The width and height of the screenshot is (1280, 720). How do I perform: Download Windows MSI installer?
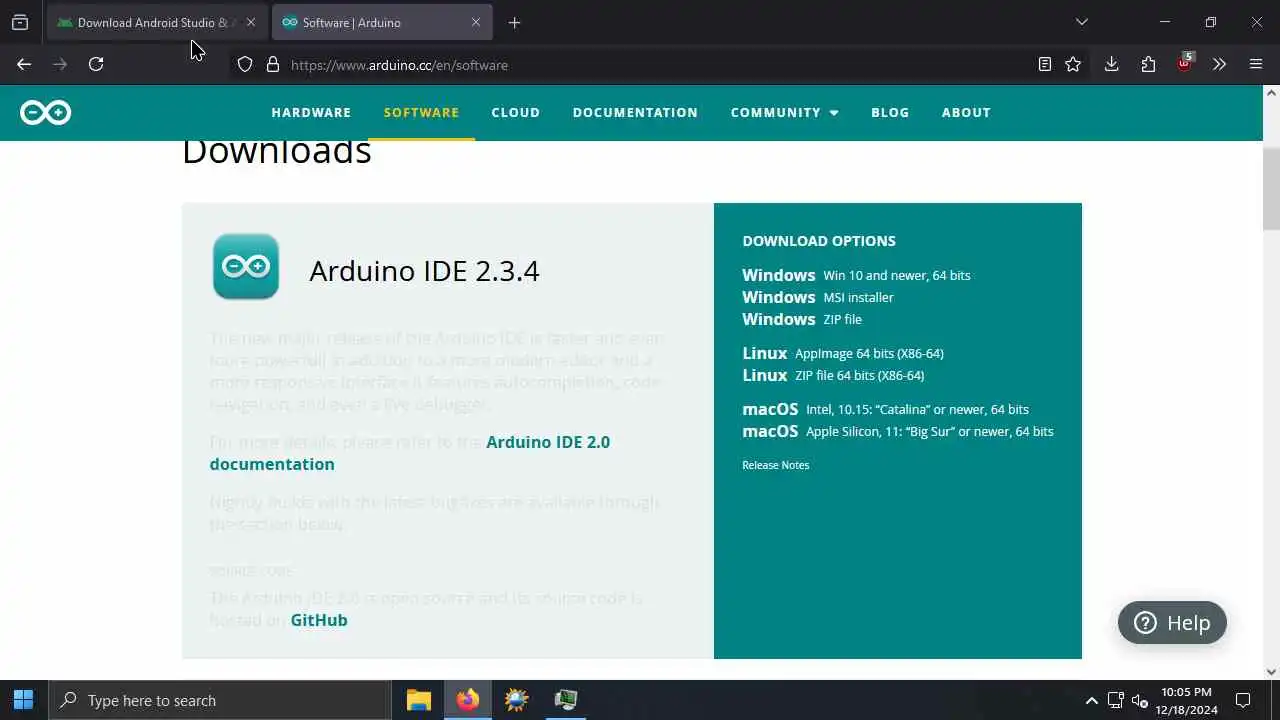tap(818, 297)
